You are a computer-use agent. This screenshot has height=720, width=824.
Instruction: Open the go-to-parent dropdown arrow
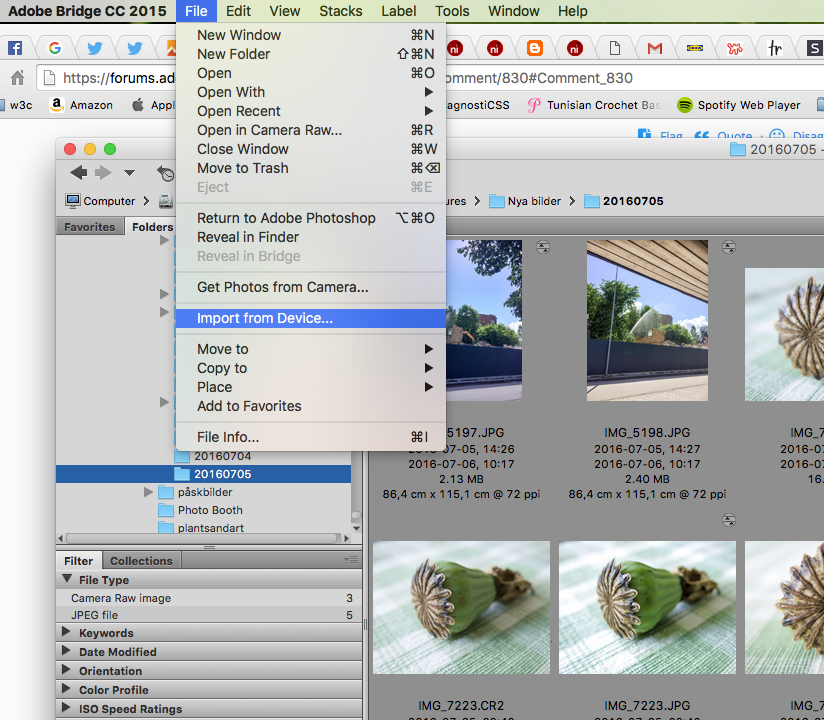coord(129,174)
